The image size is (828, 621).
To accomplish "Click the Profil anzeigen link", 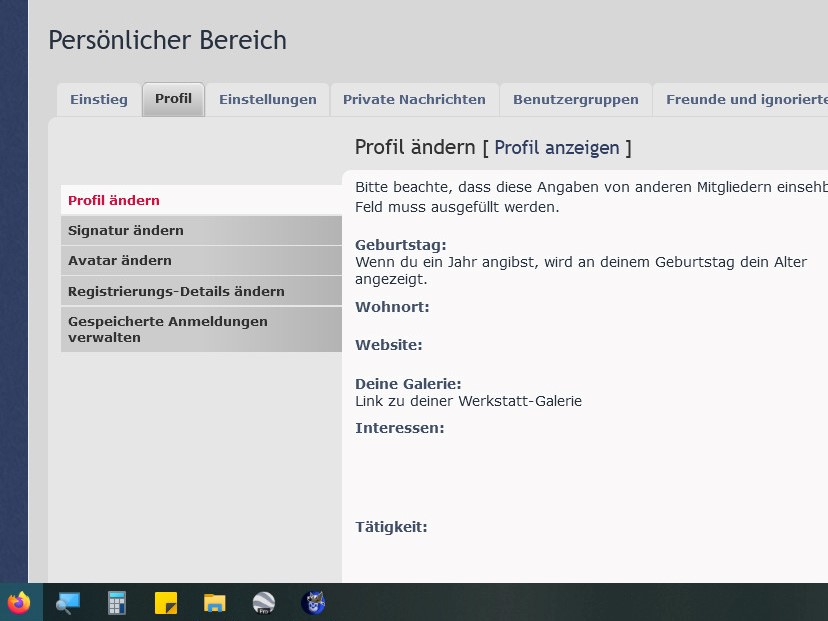I will (557, 148).
